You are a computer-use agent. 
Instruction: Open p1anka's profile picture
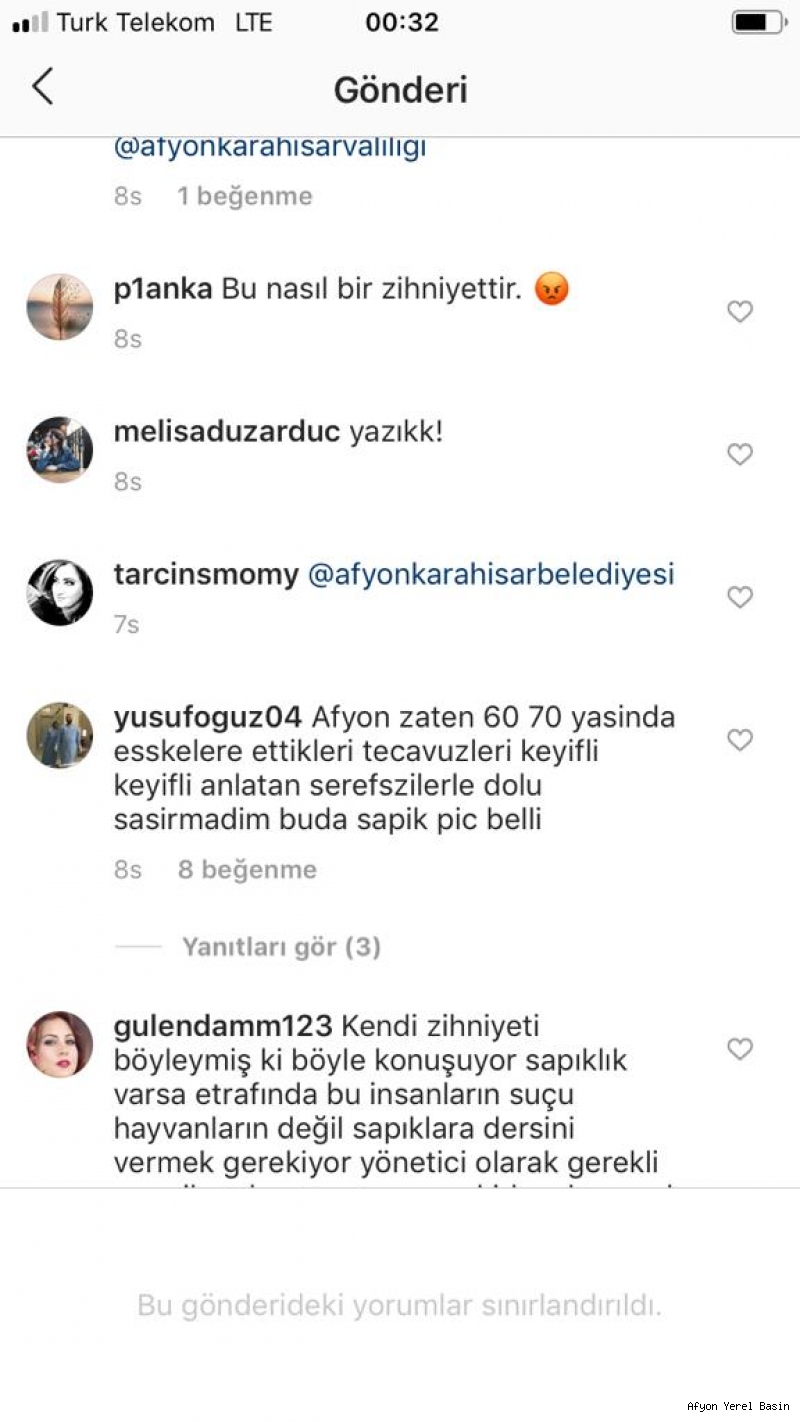pyautogui.click(x=59, y=307)
